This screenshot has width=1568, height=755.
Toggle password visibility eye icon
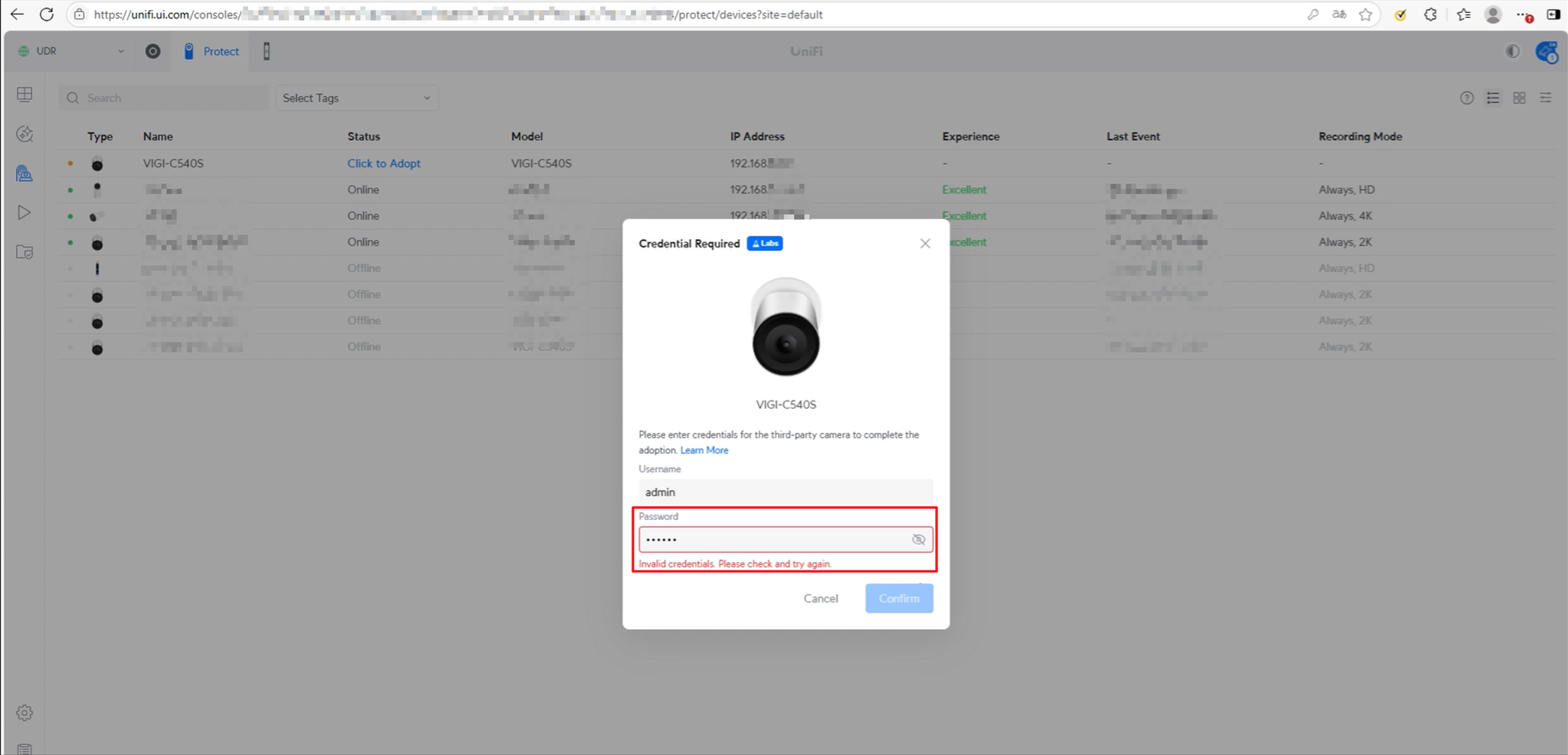[918, 539]
